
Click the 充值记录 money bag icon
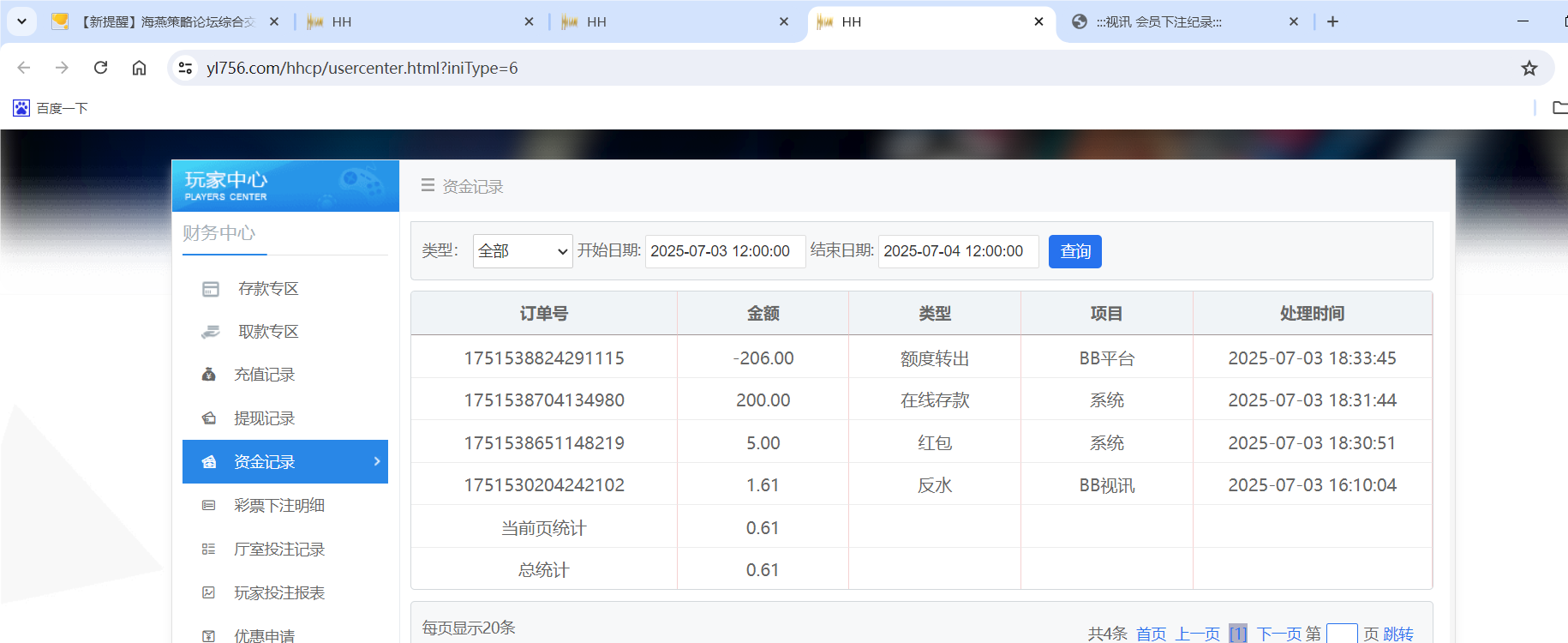tap(208, 375)
